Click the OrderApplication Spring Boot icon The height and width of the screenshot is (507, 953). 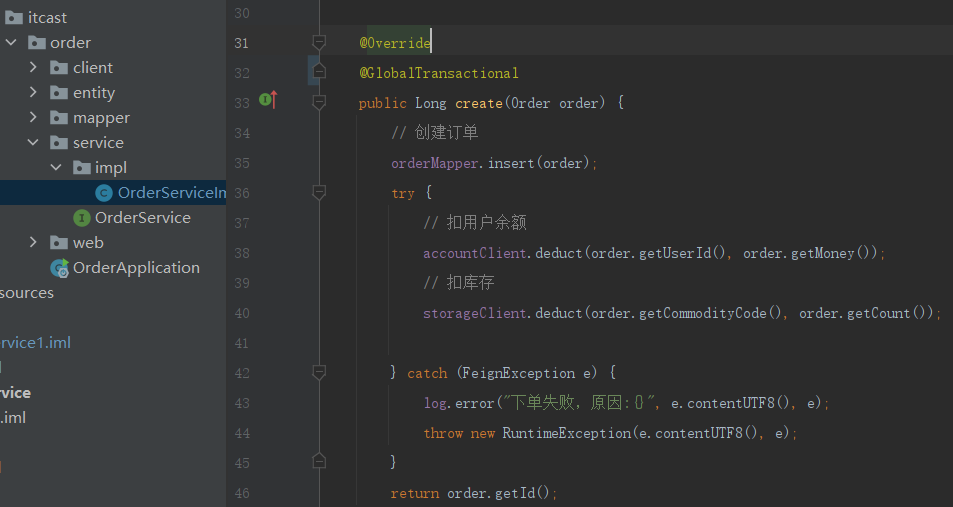(x=60, y=268)
